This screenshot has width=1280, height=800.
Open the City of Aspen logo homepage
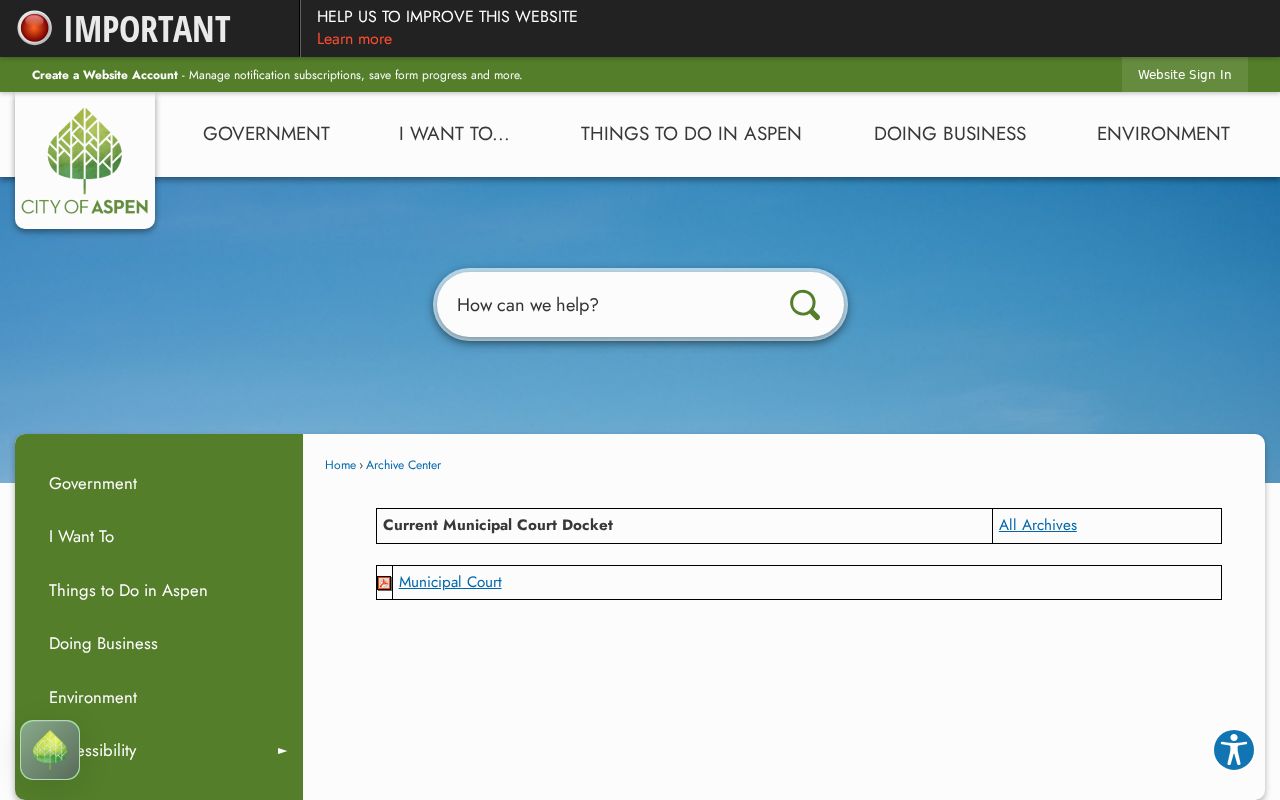(x=85, y=161)
